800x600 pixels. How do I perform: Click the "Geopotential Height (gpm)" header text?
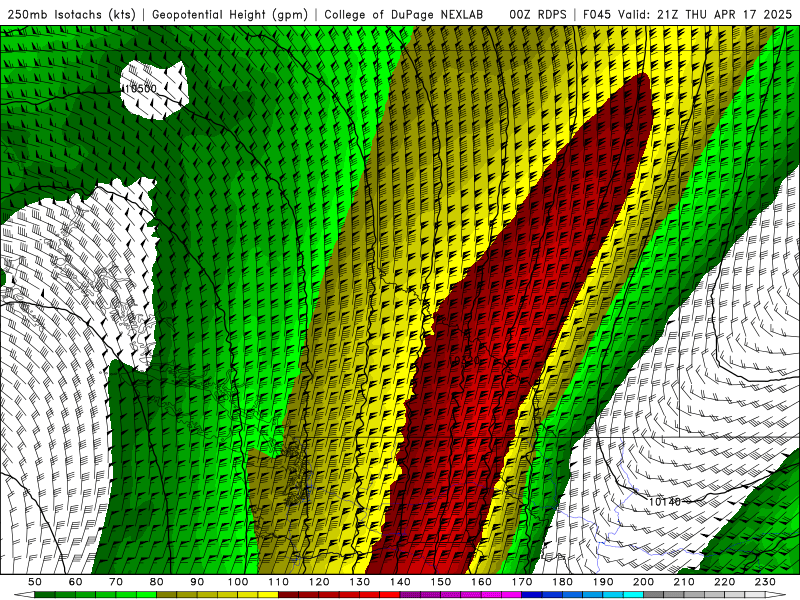tap(230, 14)
